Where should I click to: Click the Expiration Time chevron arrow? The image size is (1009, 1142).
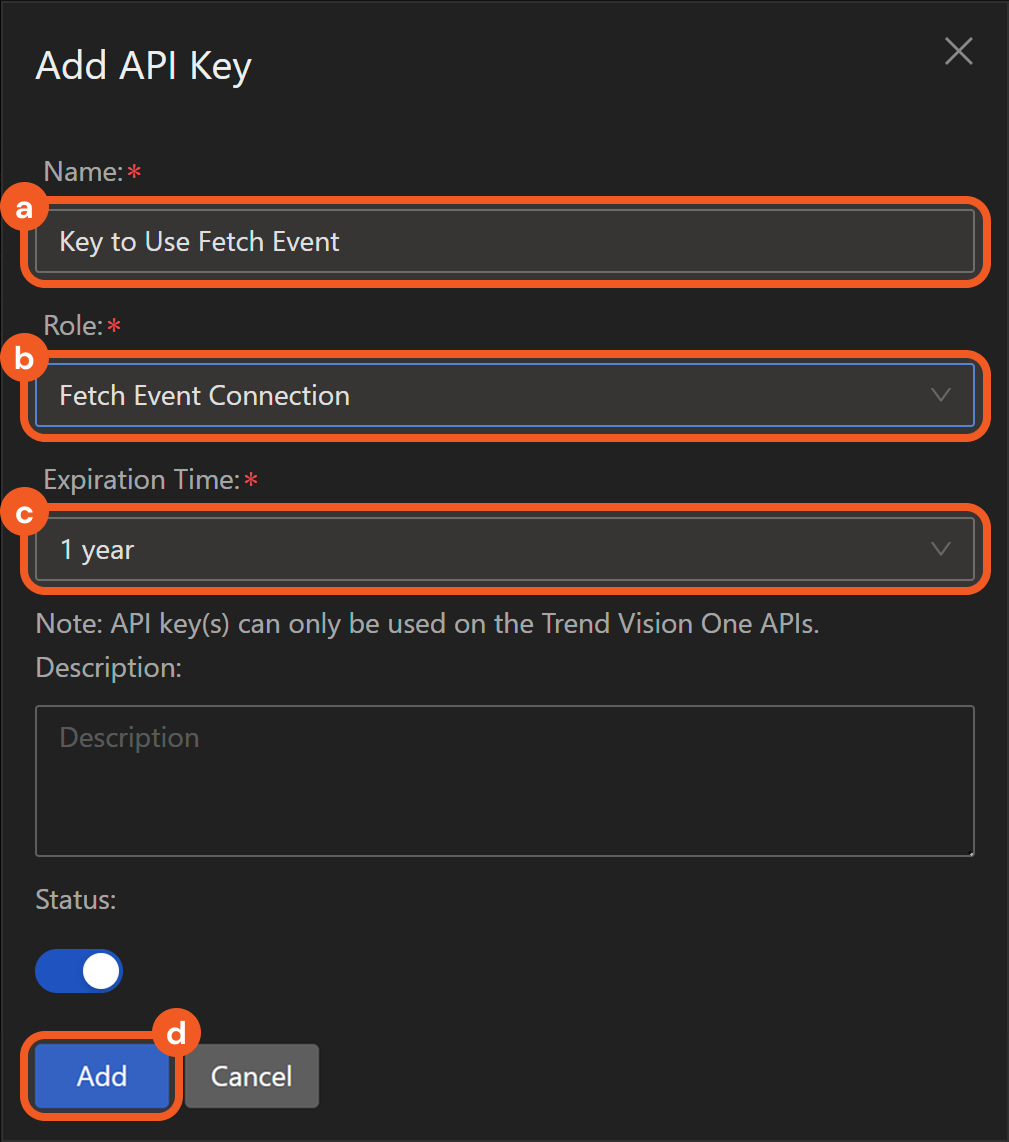[x=940, y=549]
